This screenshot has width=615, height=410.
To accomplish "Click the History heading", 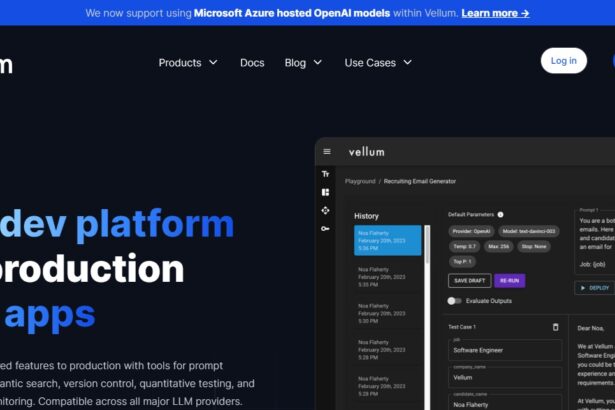I will (366, 216).
